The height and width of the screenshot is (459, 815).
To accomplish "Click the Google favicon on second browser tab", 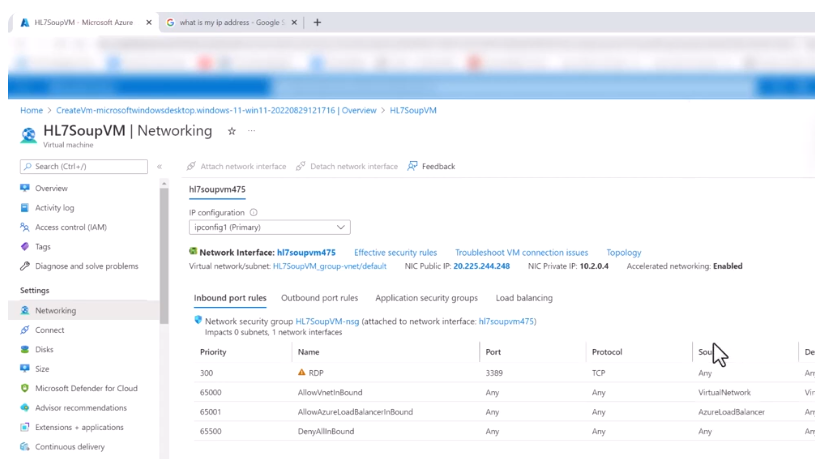I will pyautogui.click(x=170, y=22).
